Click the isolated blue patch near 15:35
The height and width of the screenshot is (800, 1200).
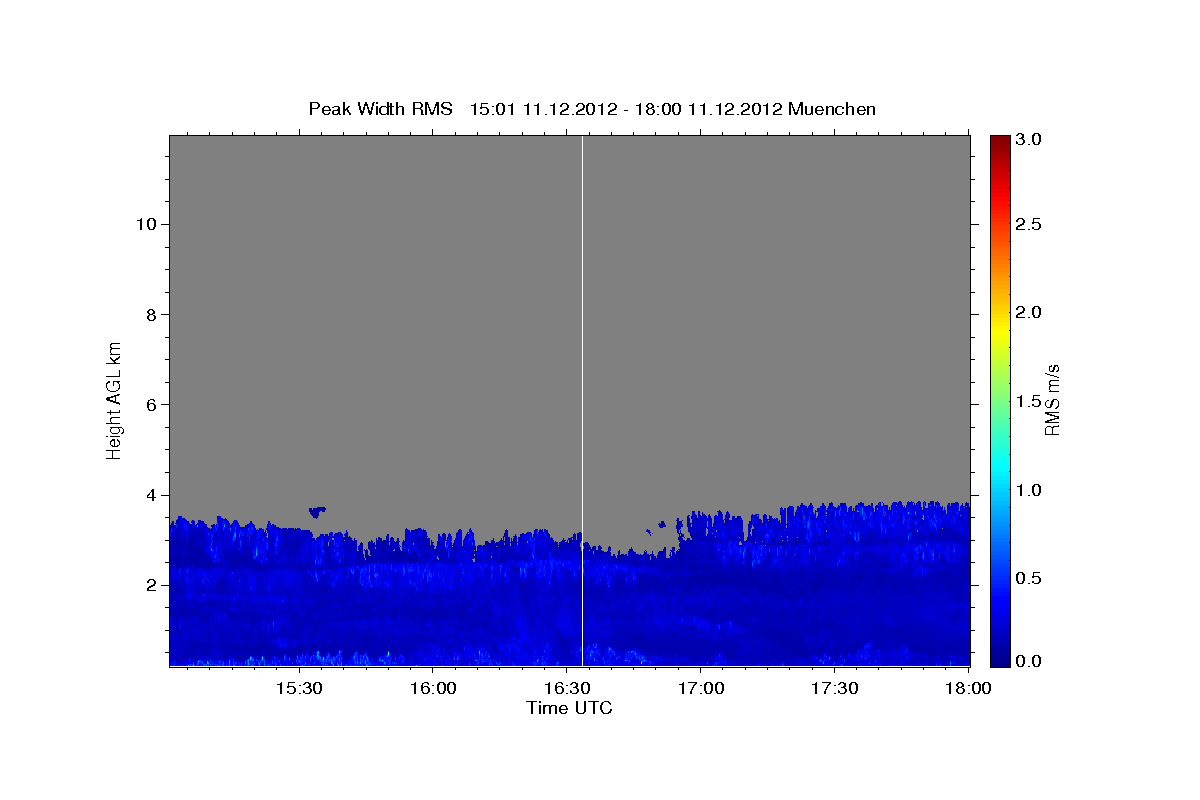click(317, 511)
